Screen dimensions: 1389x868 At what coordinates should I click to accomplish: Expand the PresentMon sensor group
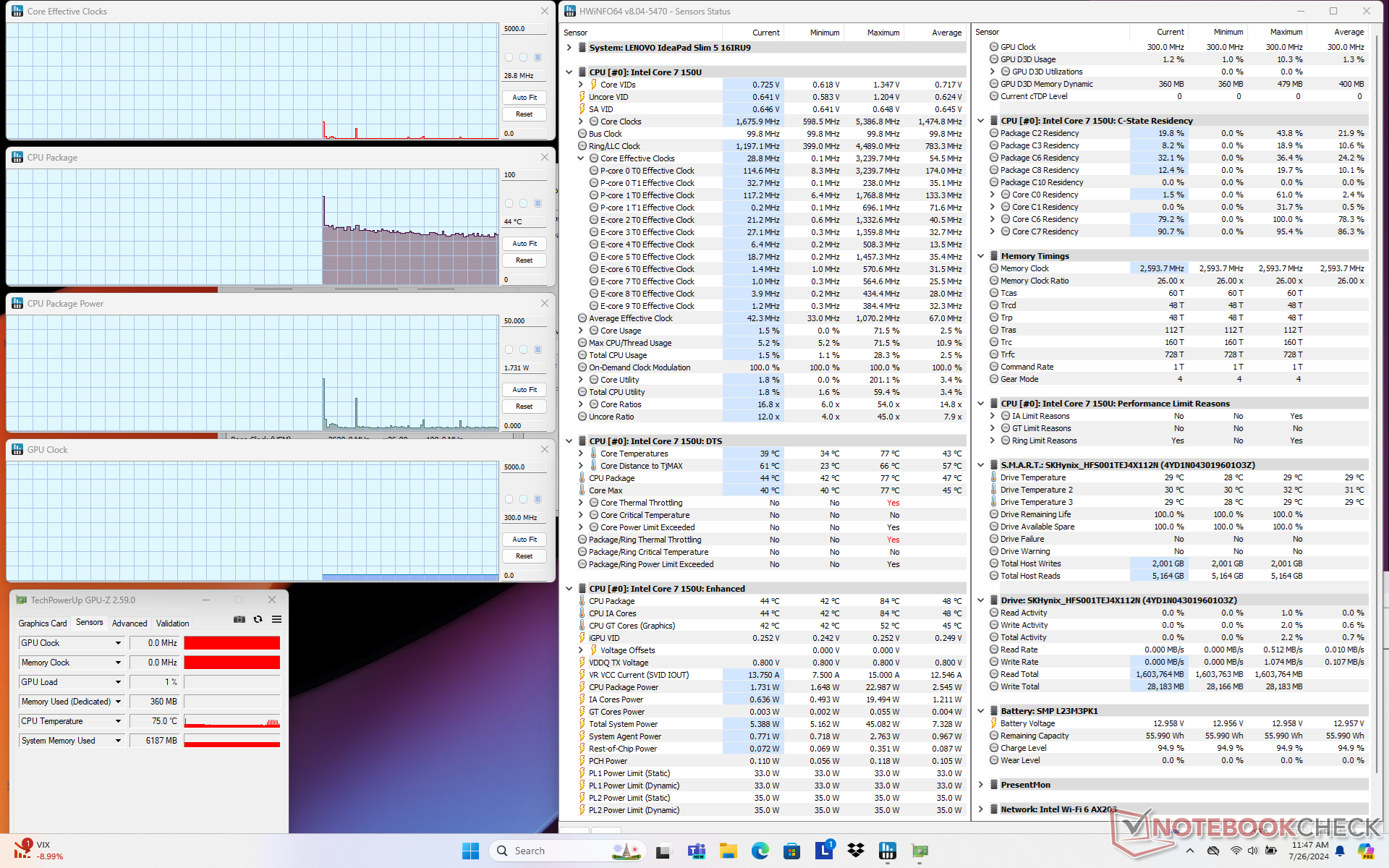[x=980, y=785]
